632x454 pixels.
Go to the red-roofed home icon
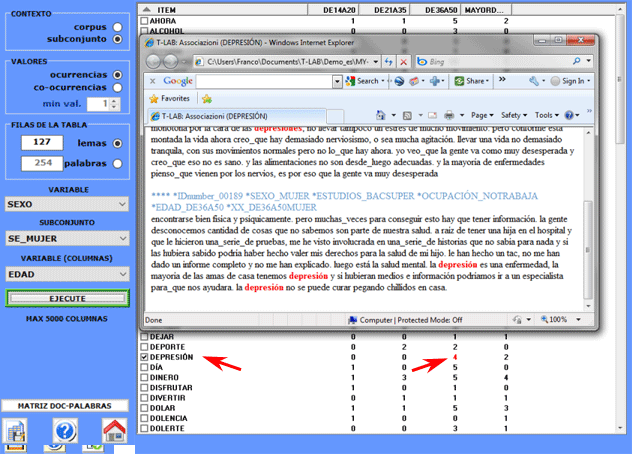[x=114, y=431]
